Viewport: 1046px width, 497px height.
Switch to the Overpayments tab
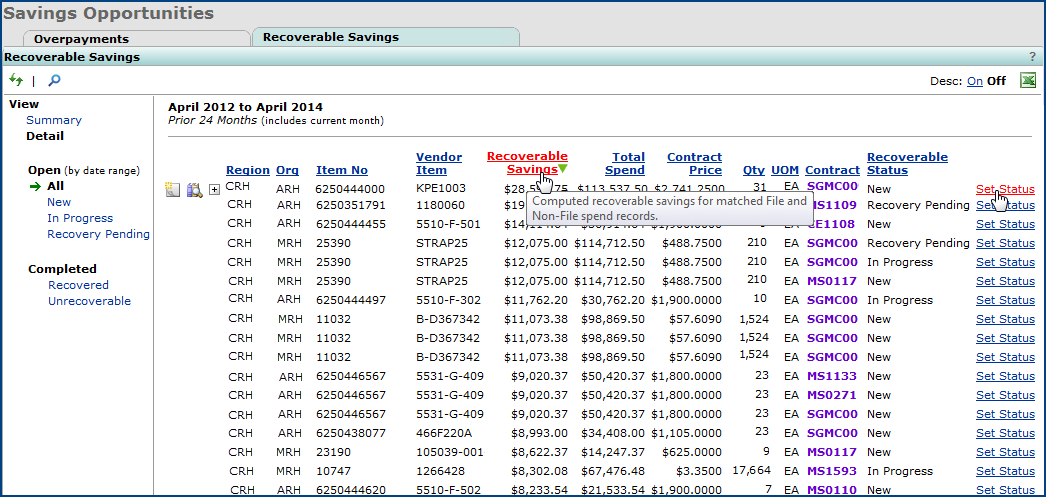(x=81, y=39)
